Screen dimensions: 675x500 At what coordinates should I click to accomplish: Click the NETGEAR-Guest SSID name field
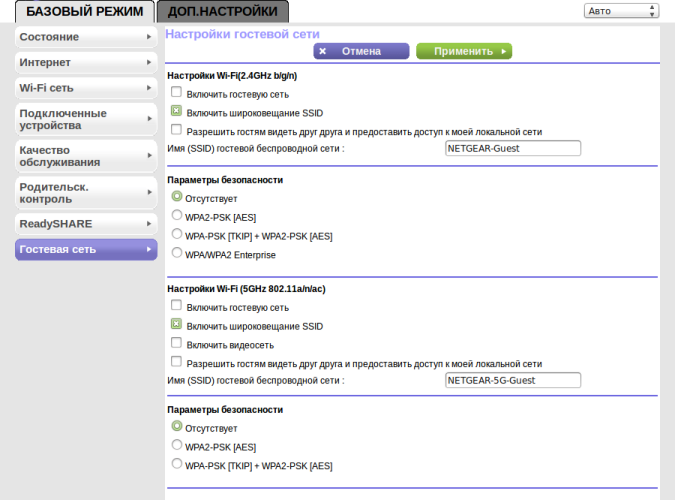tap(513, 149)
